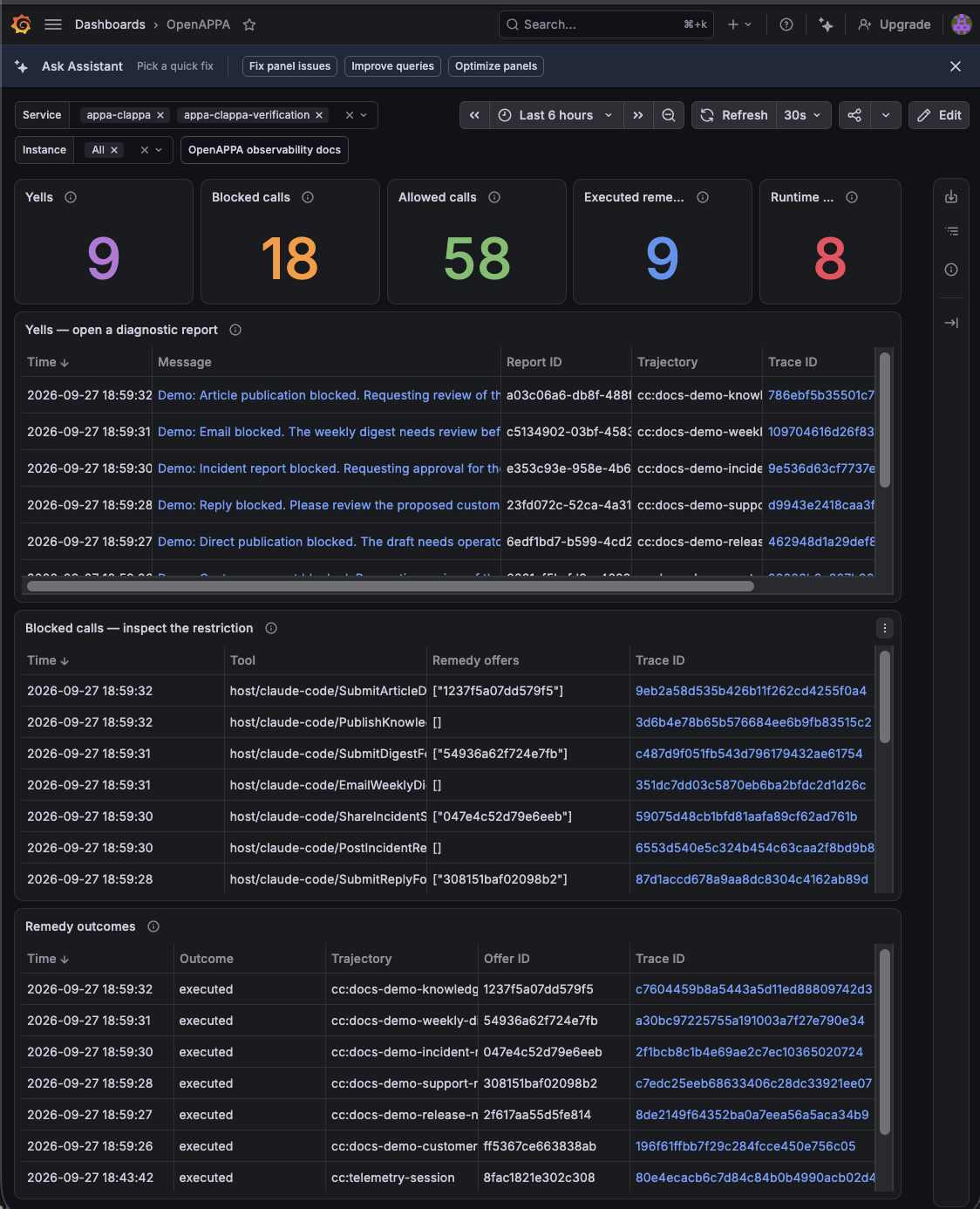
Task: Open the share options chevron
Action: point(886,115)
